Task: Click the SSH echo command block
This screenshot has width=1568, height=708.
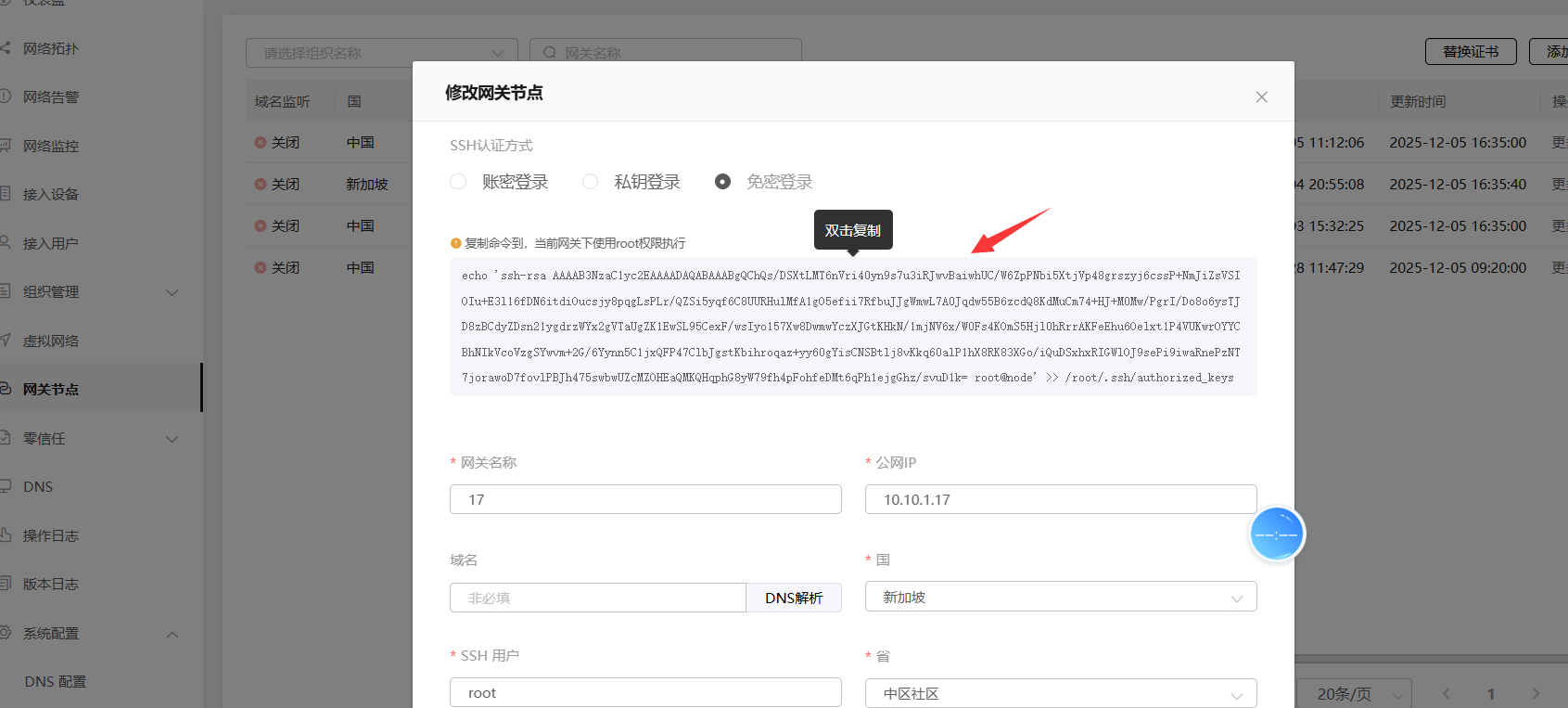Action: tap(853, 327)
